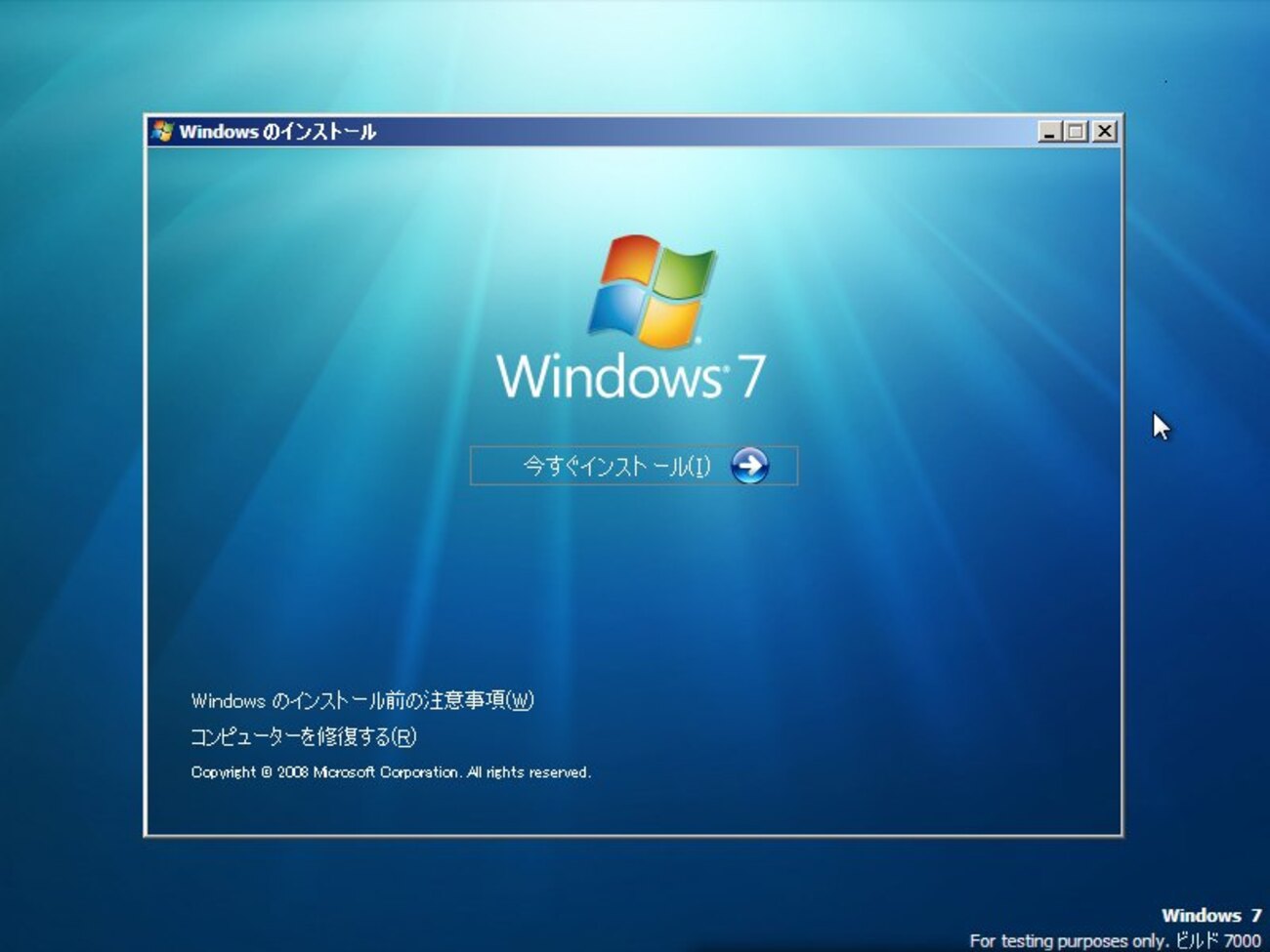
Task: Click the blue arrow icon beside 今すぐインストール
Action: [x=749, y=466]
